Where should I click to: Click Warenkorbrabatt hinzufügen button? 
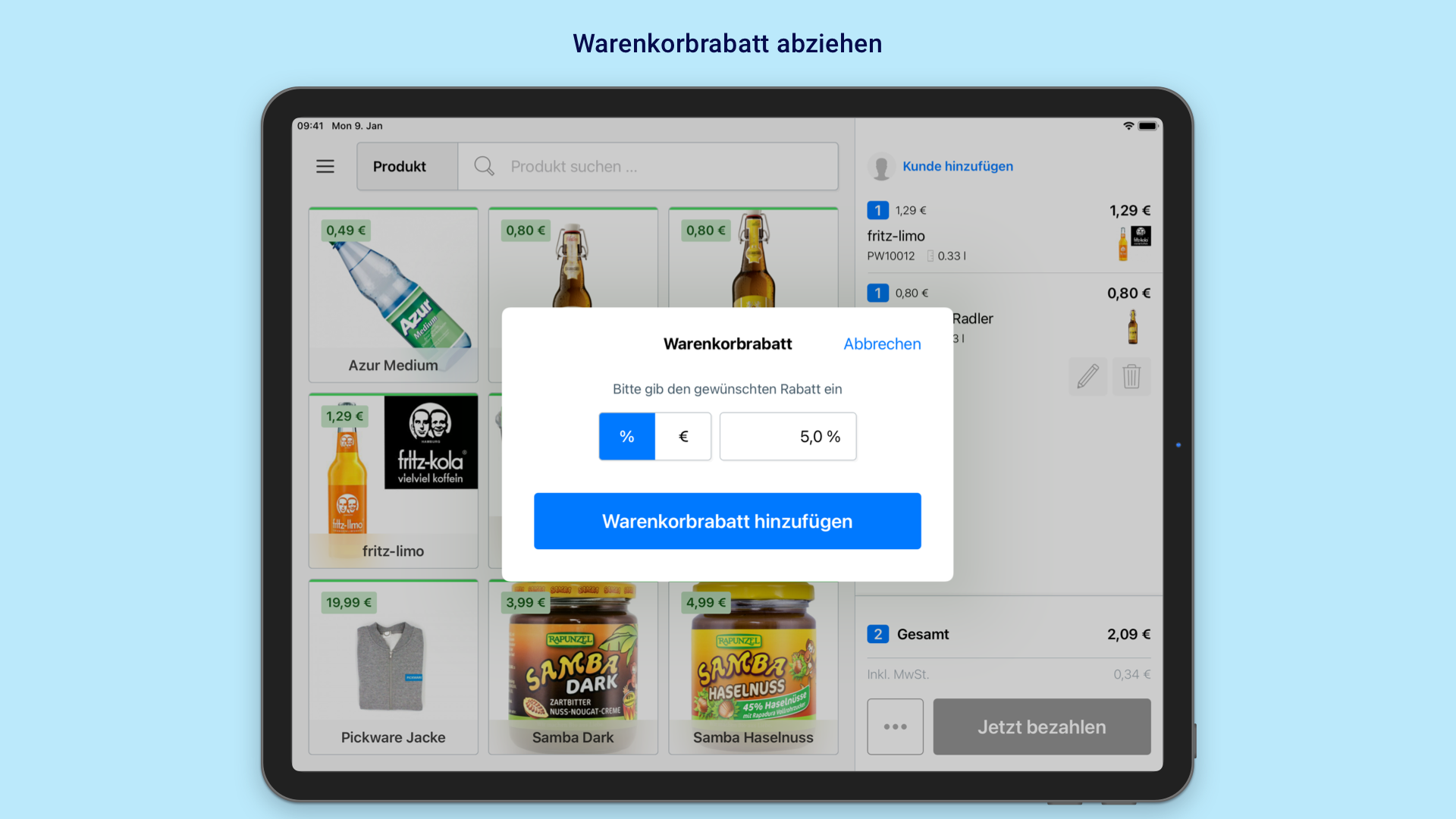(727, 521)
